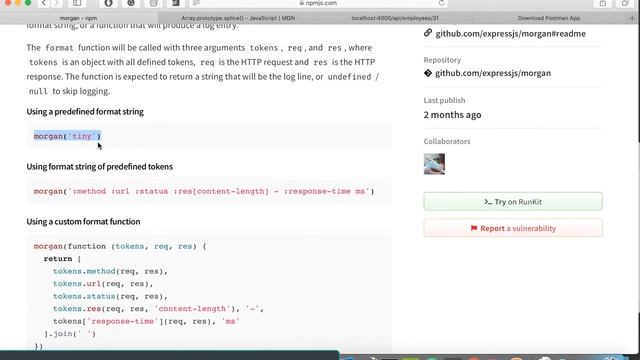
Task: Click the '2 months ago' last publish text
Action: coord(452,115)
